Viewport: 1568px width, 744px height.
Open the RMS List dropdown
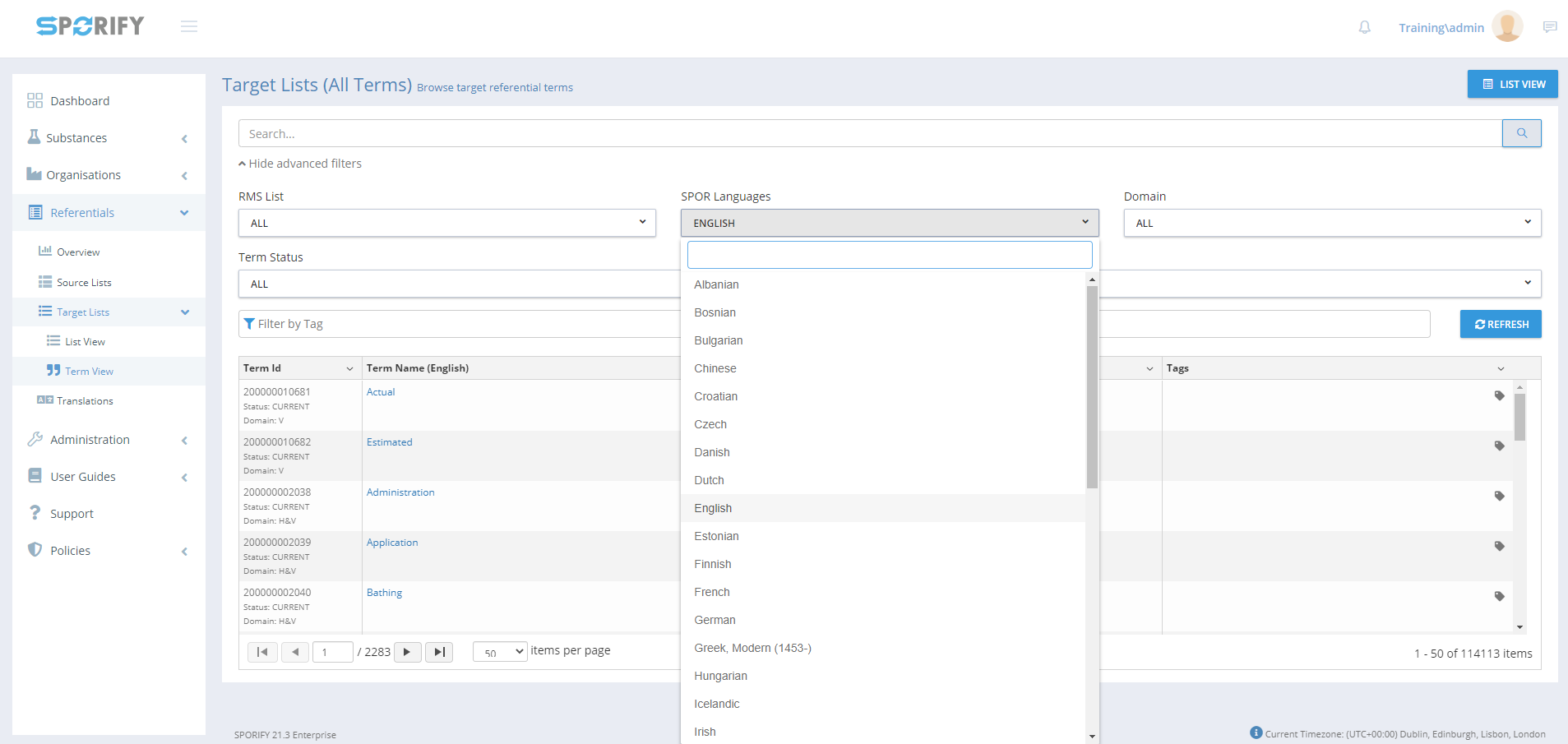pos(446,223)
